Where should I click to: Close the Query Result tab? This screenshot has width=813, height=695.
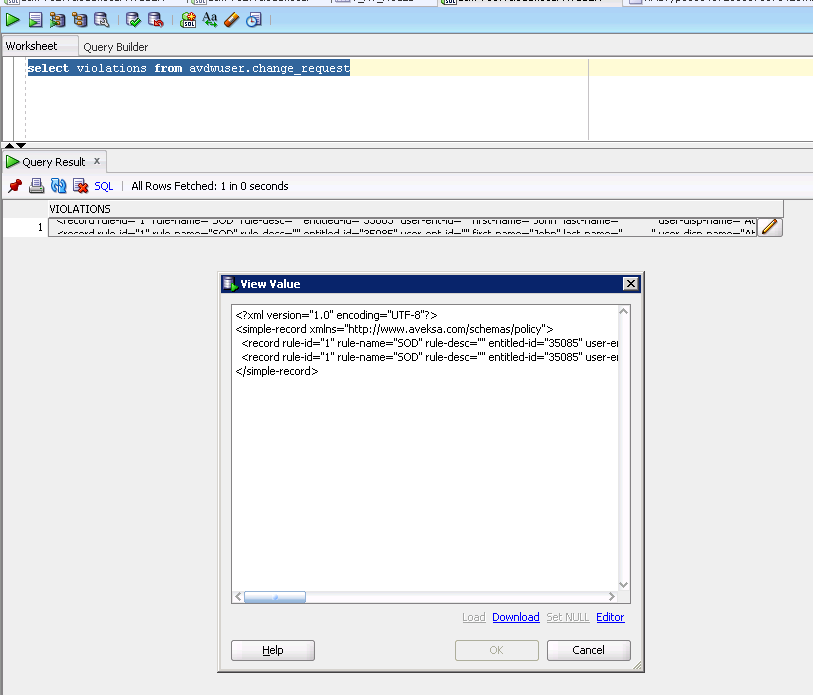coord(97,161)
